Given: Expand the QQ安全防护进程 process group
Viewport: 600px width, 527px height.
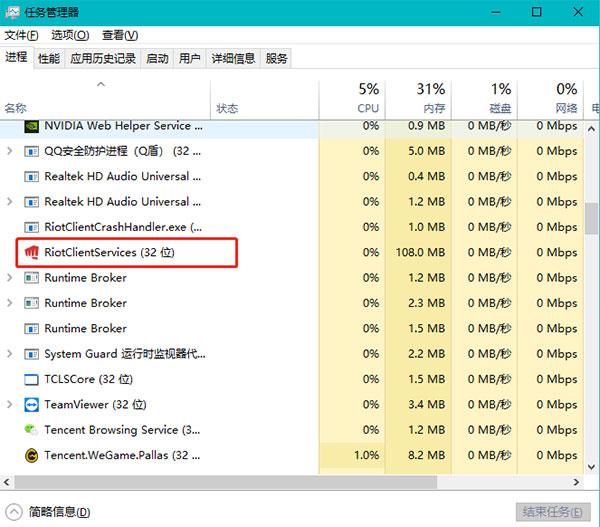Looking at the screenshot, I should (x=10, y=152).
